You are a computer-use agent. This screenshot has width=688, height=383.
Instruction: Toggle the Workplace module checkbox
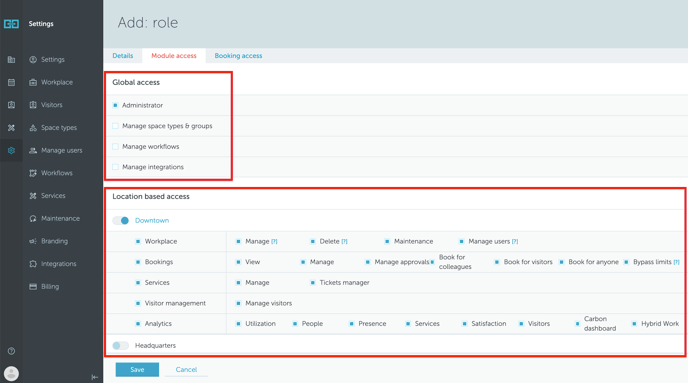point(138,241)
